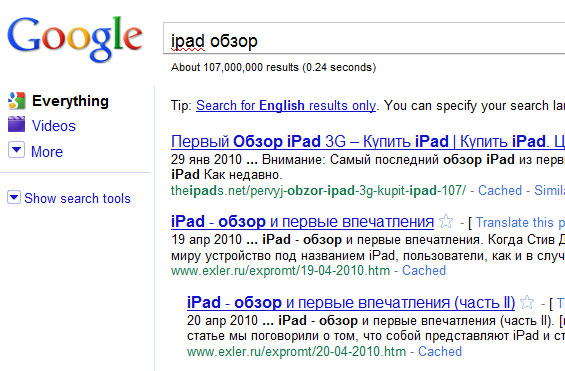
Task: Click the Google logo
Action: point(75,39)
